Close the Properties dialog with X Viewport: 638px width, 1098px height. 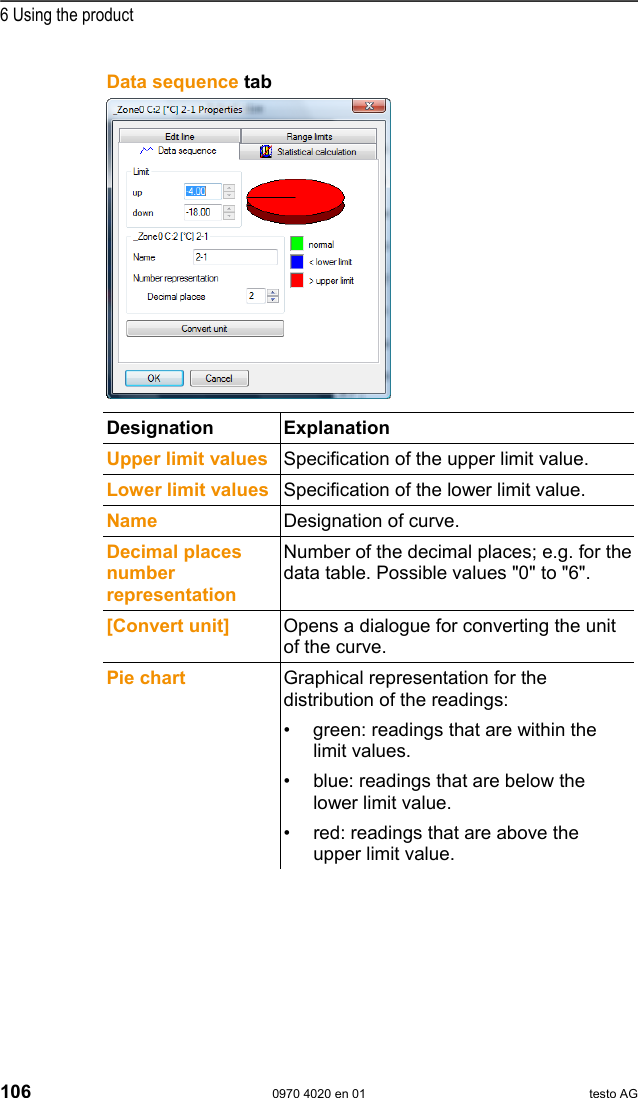coord(369,105)
